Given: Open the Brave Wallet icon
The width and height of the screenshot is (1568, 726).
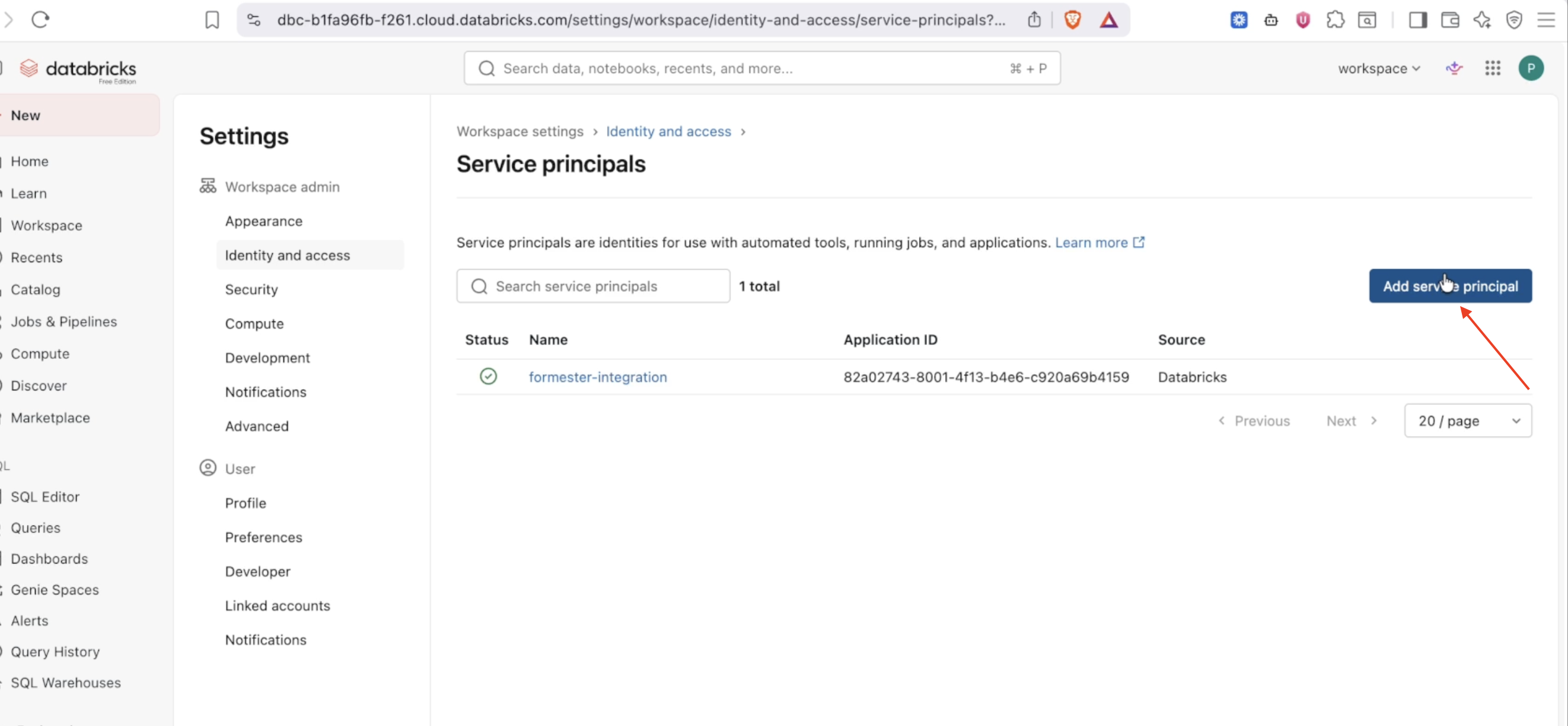Looking at the screenshot, I should [1450, 20].
